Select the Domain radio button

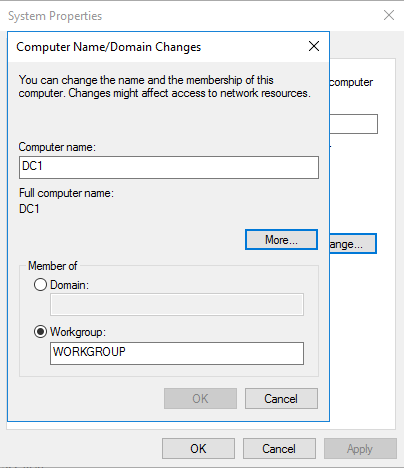[40, 285]
